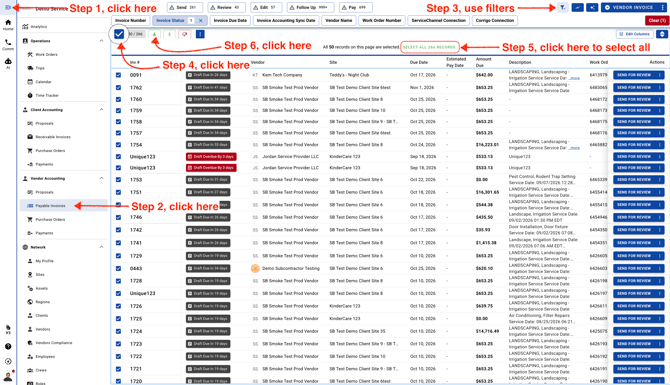
Task: Open the blue bulk actions more menu
Action: click(200, 34)
